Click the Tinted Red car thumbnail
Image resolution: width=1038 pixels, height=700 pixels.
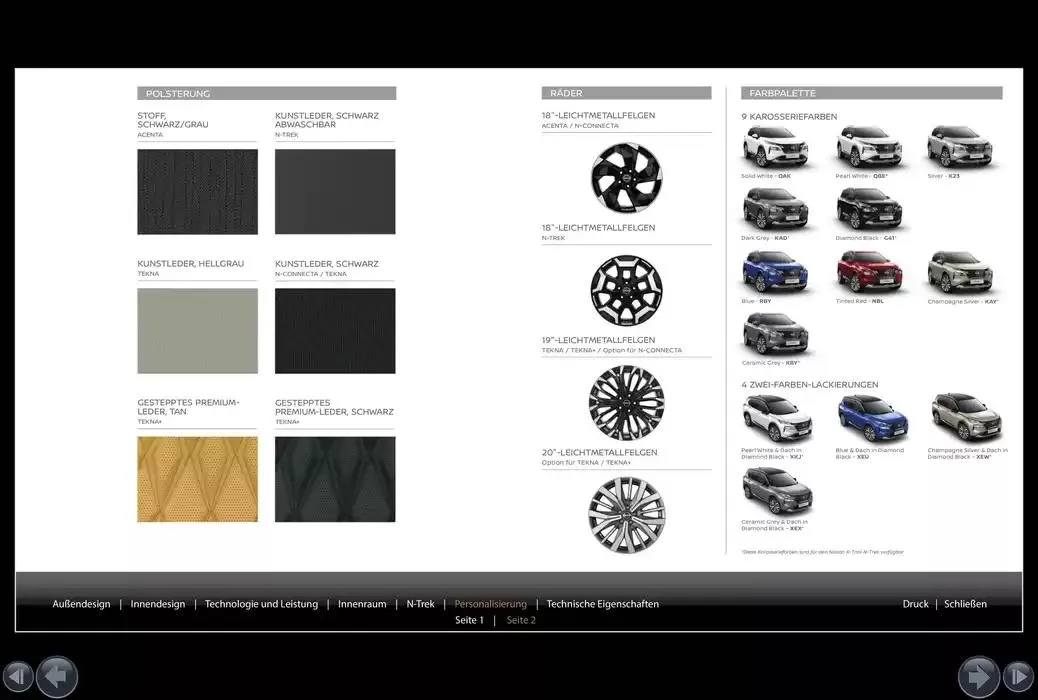[869, 272]
